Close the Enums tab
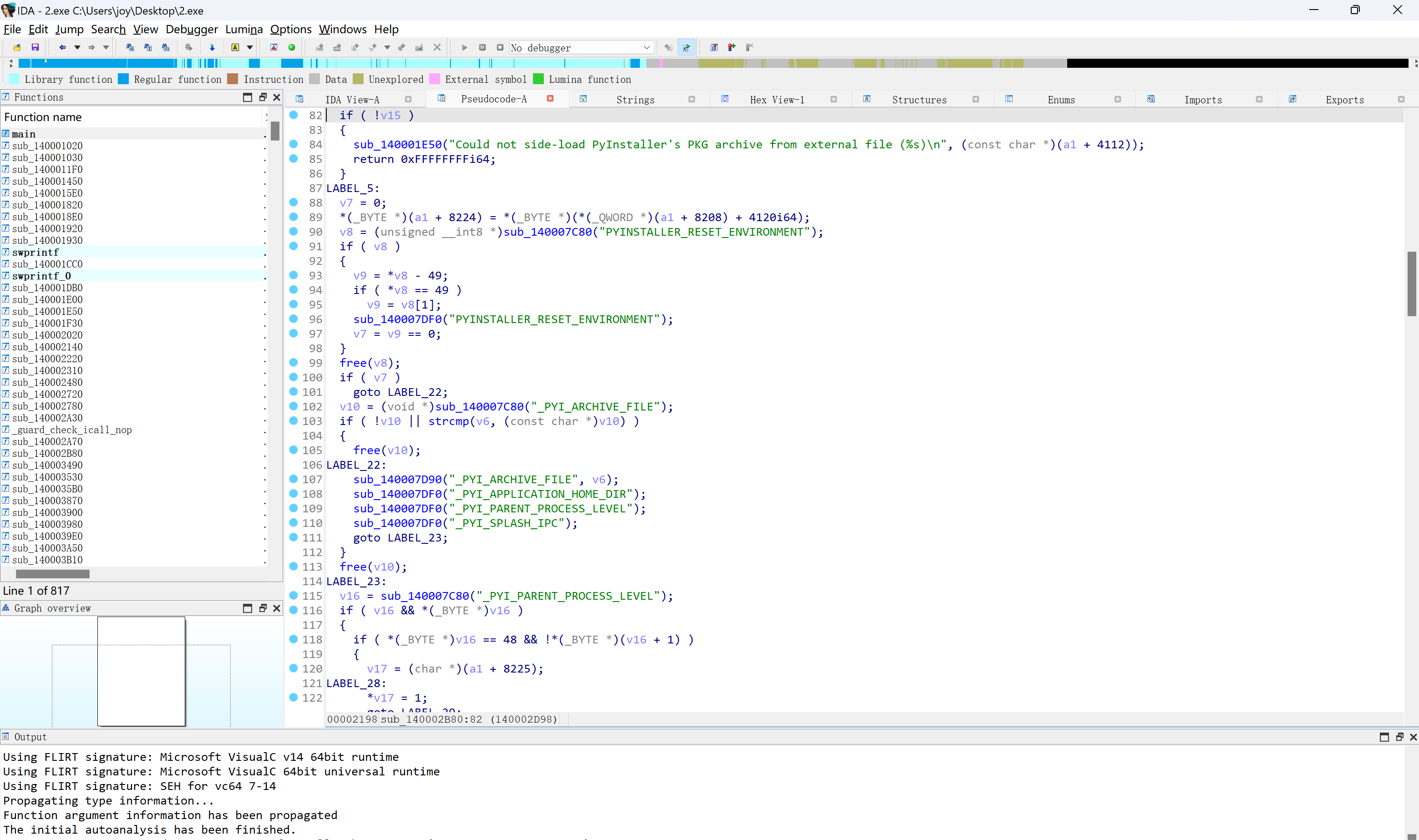The width and height of the screenshot is (1419, 840). pos(1117,100)
